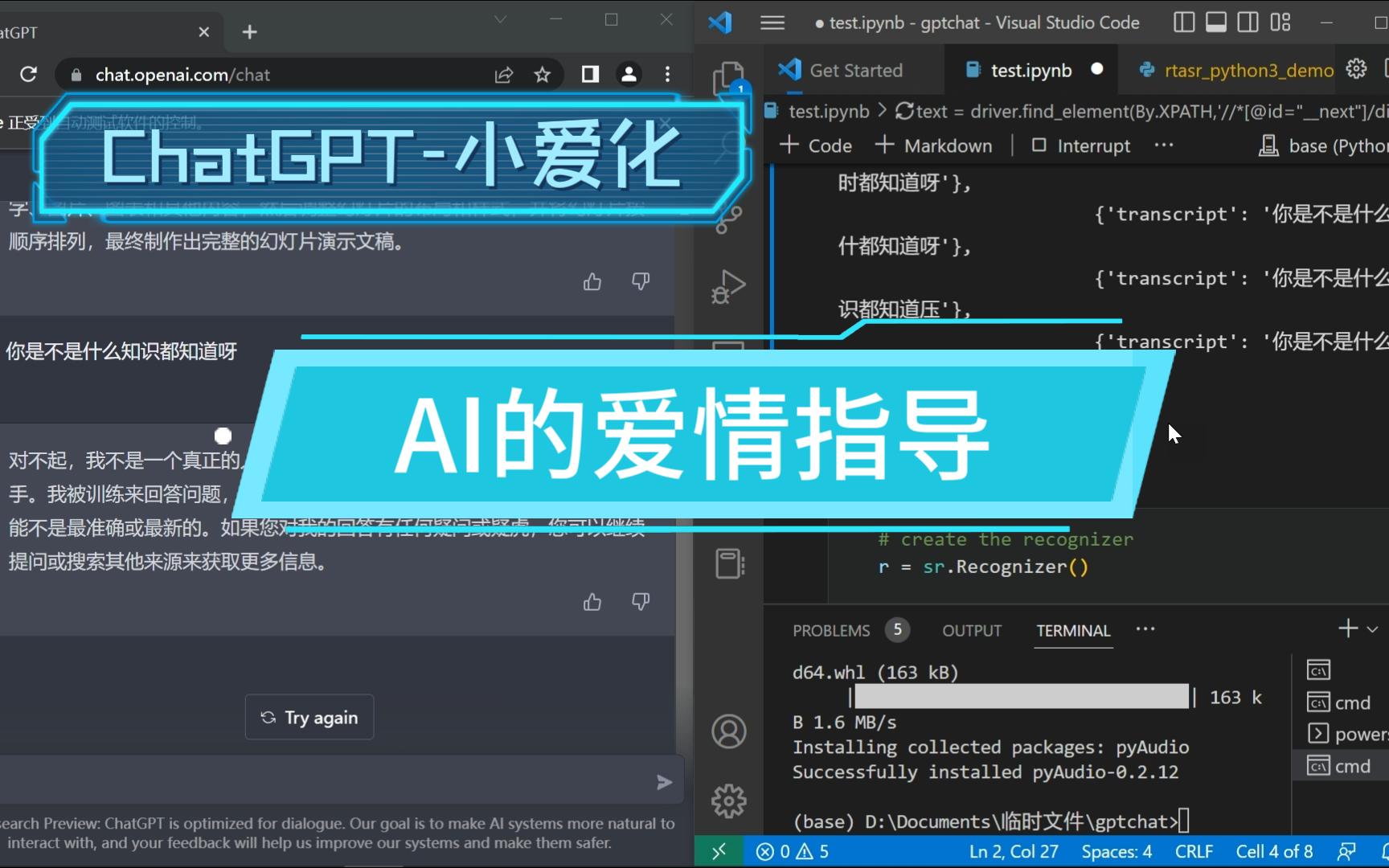The image size is (1389, 868).
Task: Click sr.Recognizer() code line
Action: [983, 567]
